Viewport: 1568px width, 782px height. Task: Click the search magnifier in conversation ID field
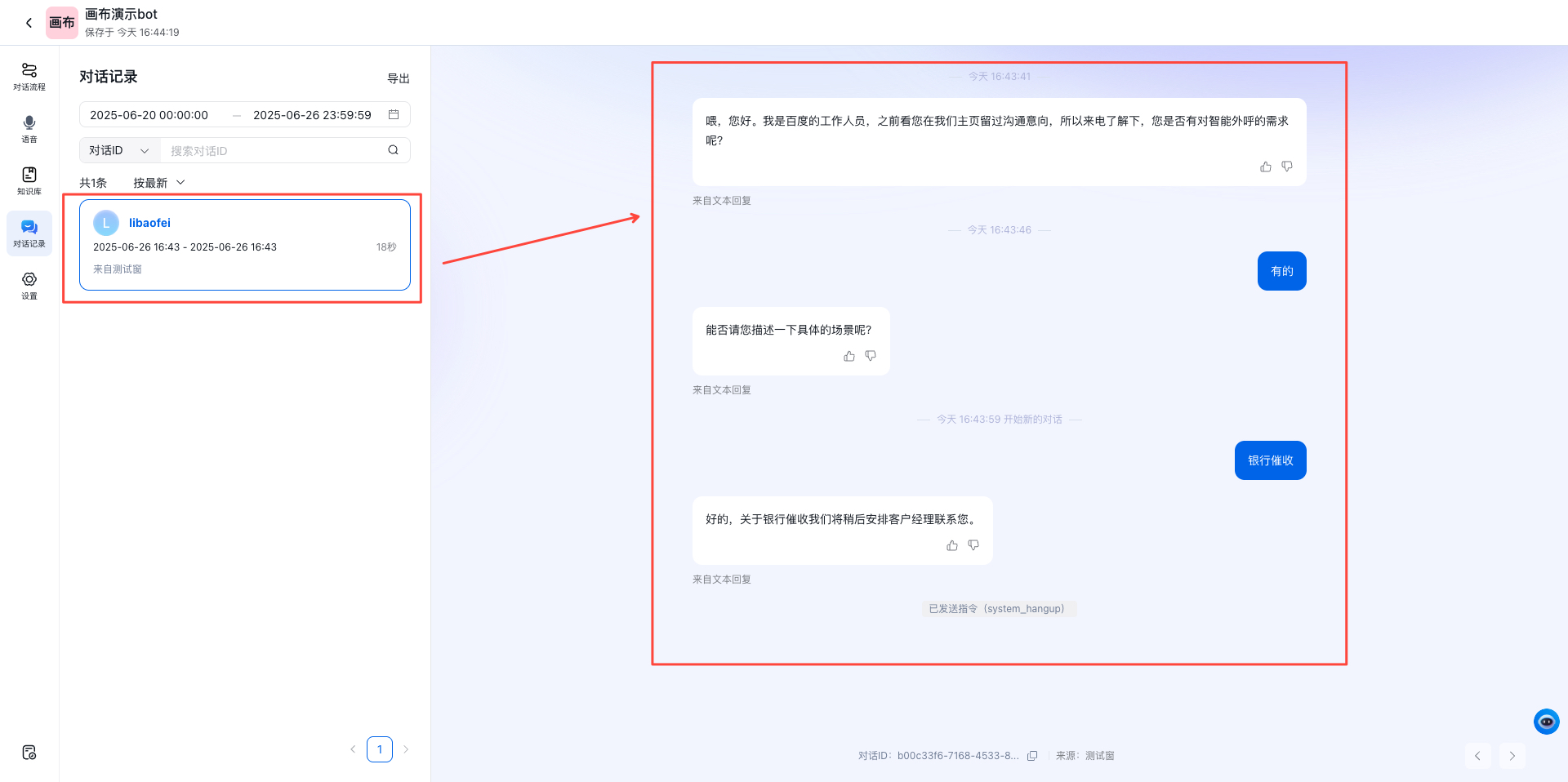tap(393, 150)
